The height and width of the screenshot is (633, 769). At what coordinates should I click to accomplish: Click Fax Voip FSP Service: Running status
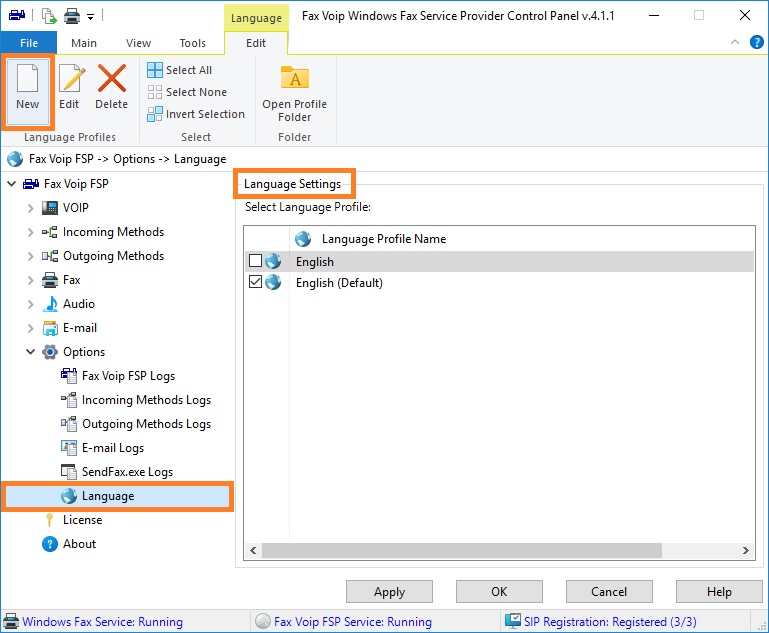(x=353, y=622)
